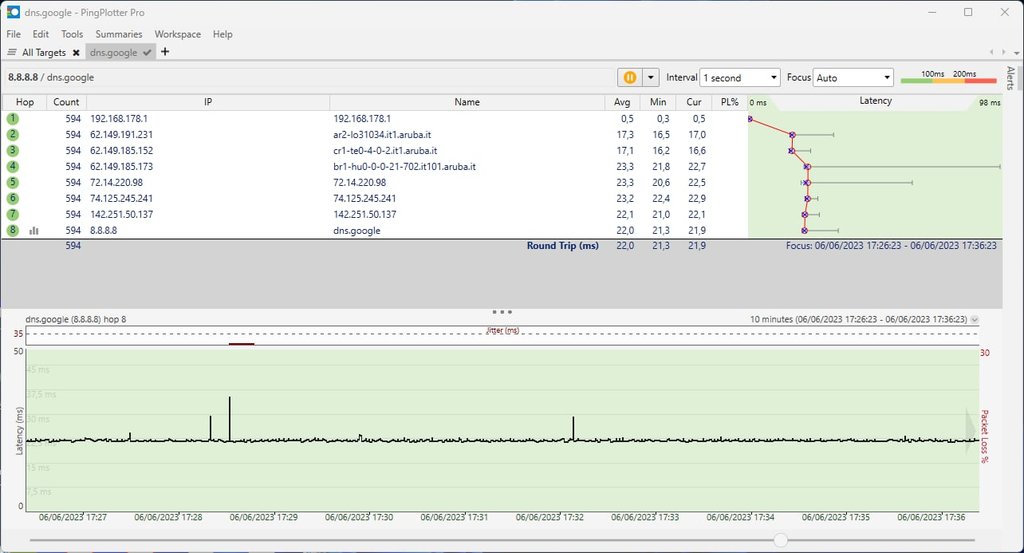The width and height of the screenshot is (1024, 553).
Task: Open the Interval dropdown showing 1 second
Action: [740, 77]
